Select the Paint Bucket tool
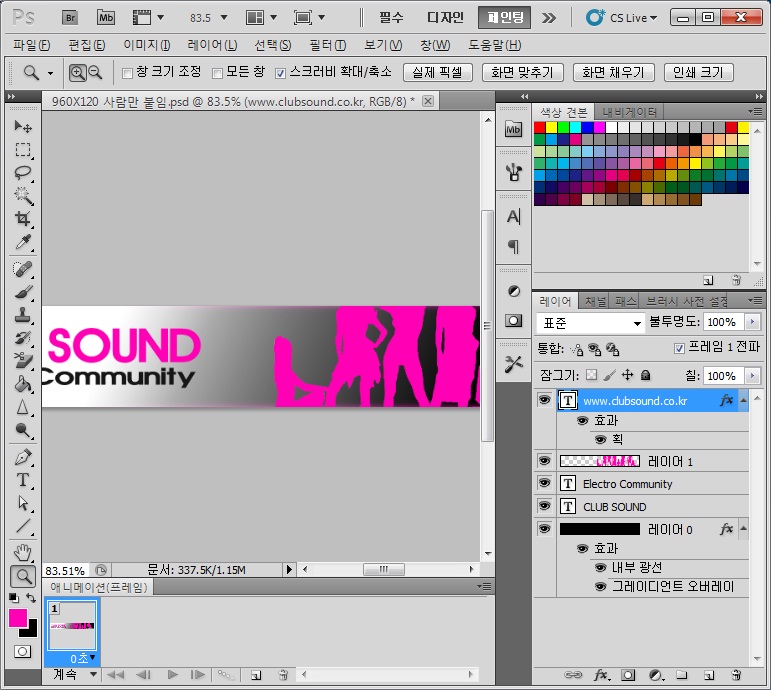 [x=23, y=384]
